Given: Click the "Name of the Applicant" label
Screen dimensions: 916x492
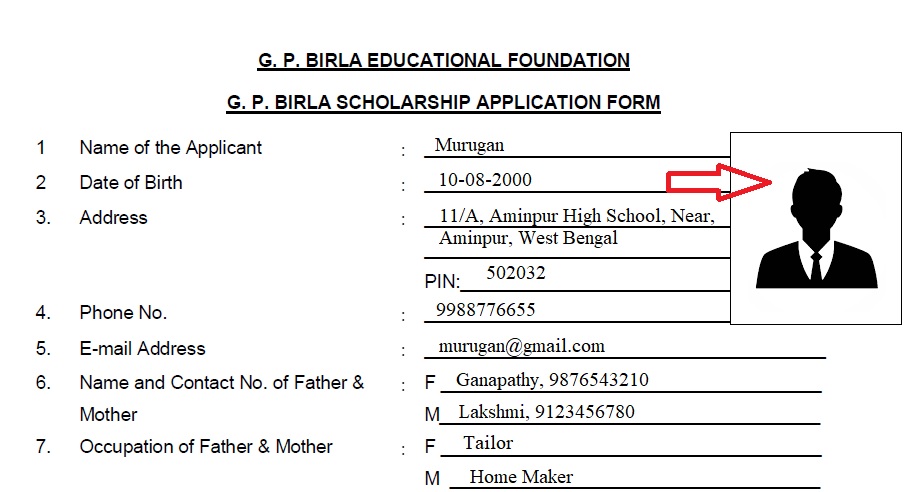Looking at the screenshot, I should pos(170,148).
